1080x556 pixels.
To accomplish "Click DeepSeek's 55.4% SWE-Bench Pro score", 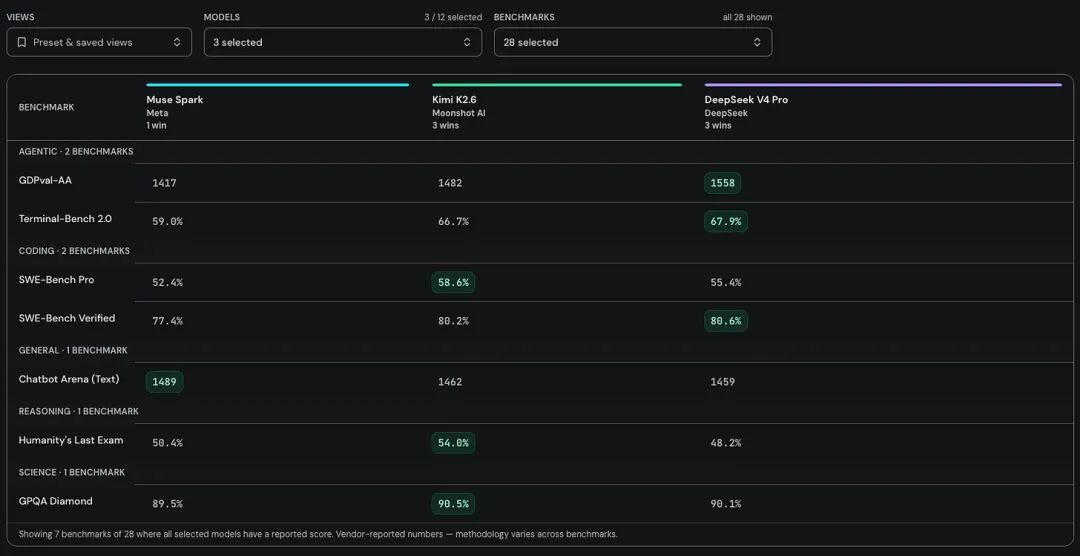I will pos(726,282).
